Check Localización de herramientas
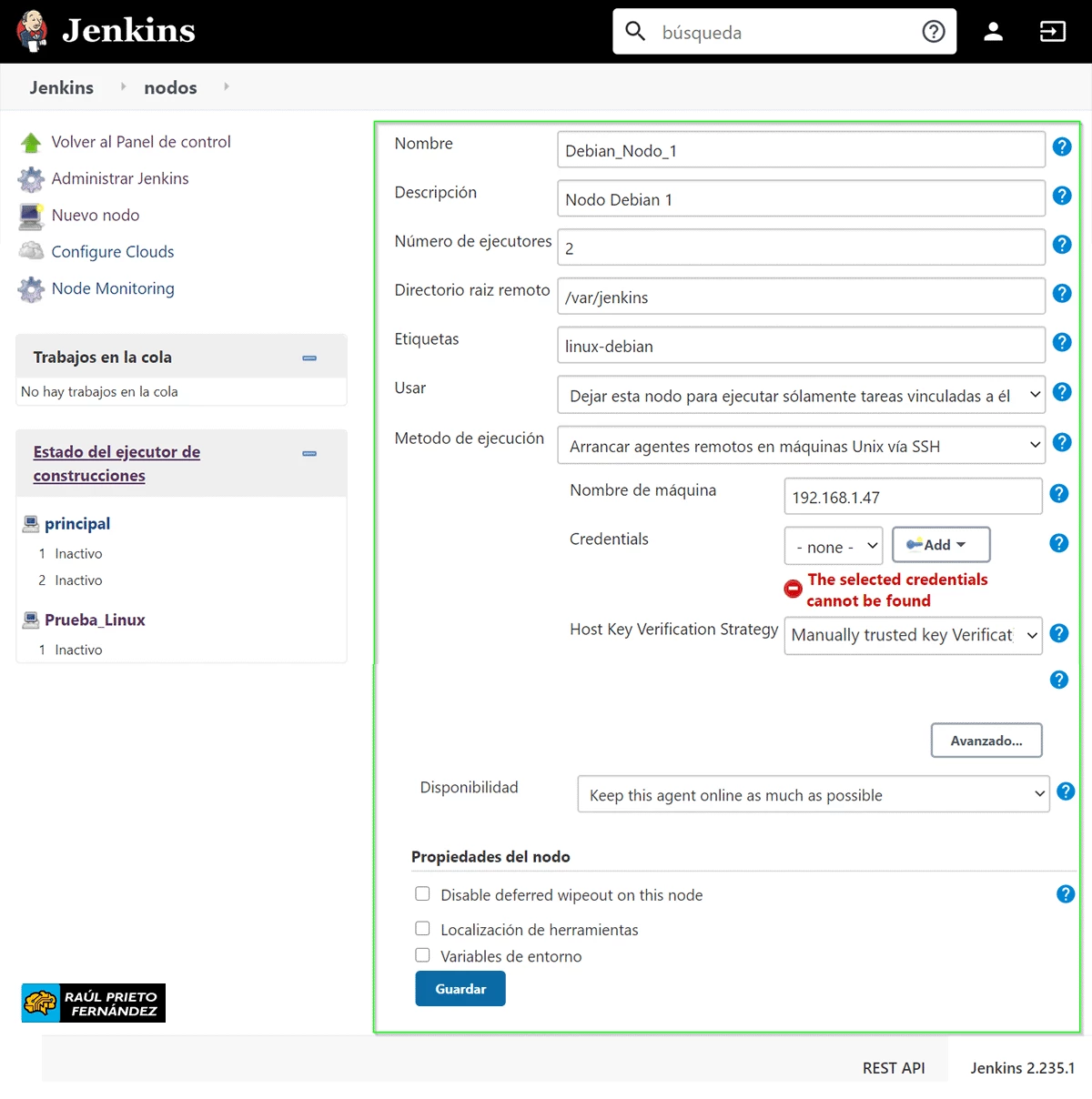The height and width of the screenshot is (1099, 1092). [x=422, y=928]
